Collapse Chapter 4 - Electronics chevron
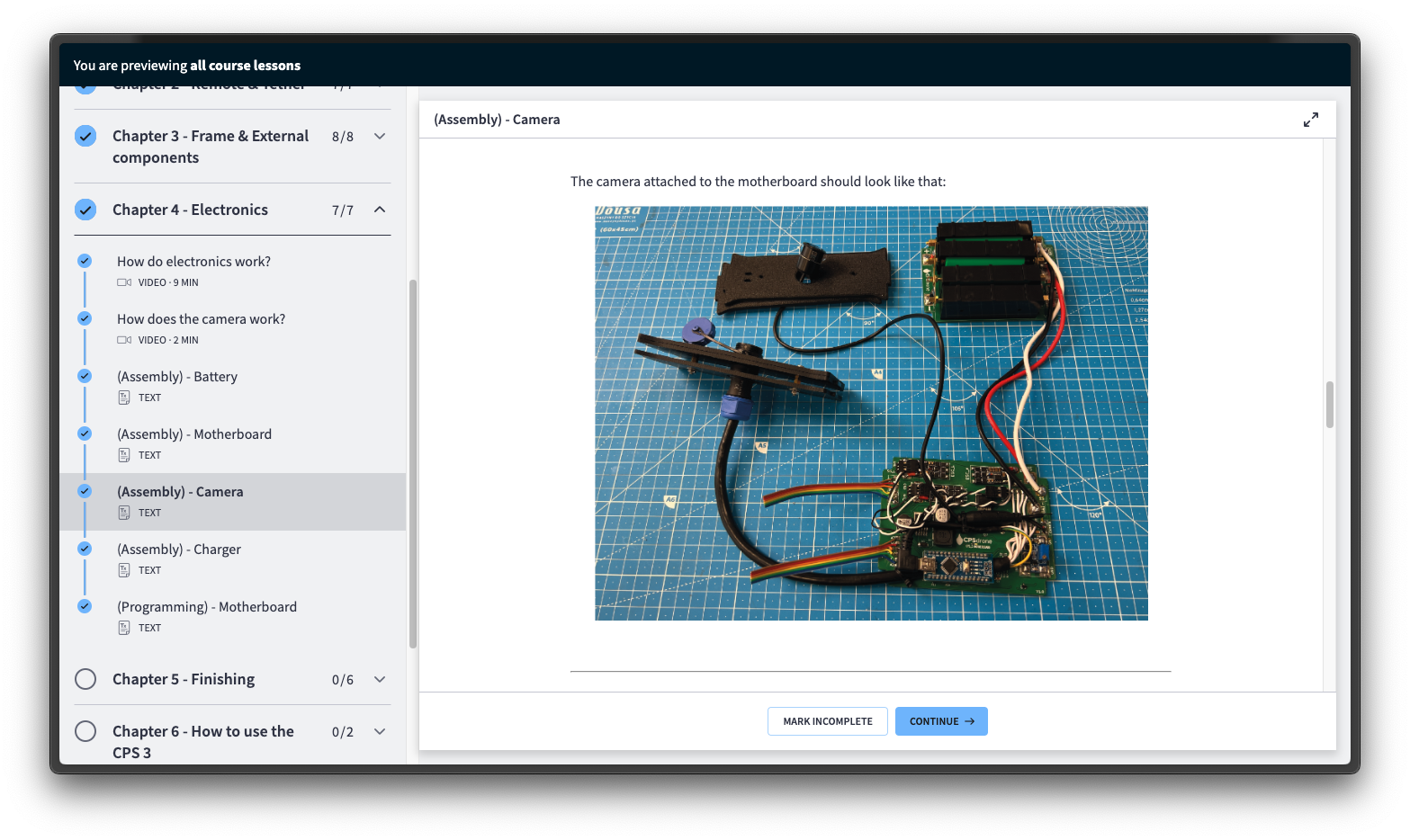This screenshot has width=1410, height=840. coord(380,210)
